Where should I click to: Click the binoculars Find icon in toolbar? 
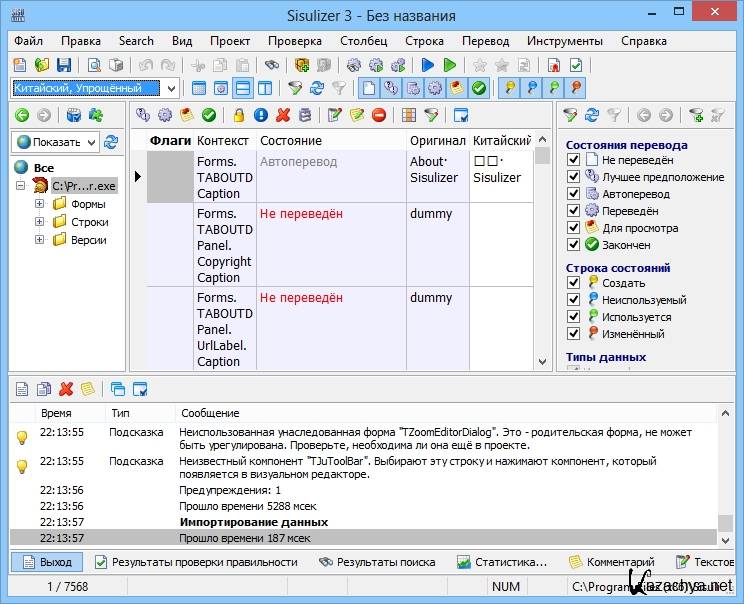[x=271, y=65]
